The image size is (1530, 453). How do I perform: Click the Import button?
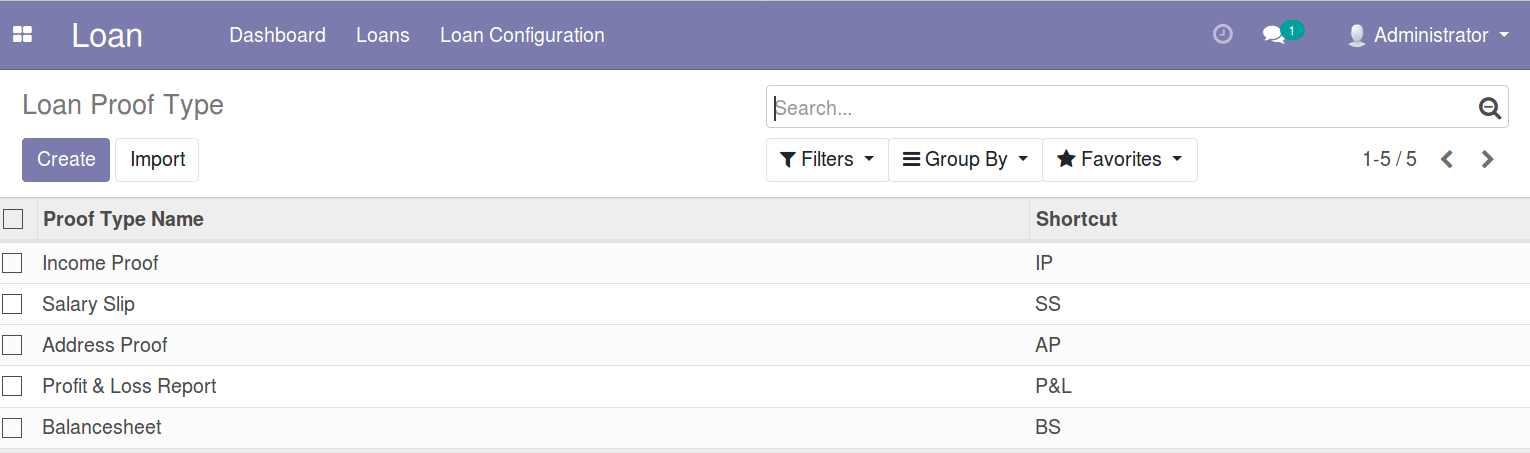tap(157, 160)
